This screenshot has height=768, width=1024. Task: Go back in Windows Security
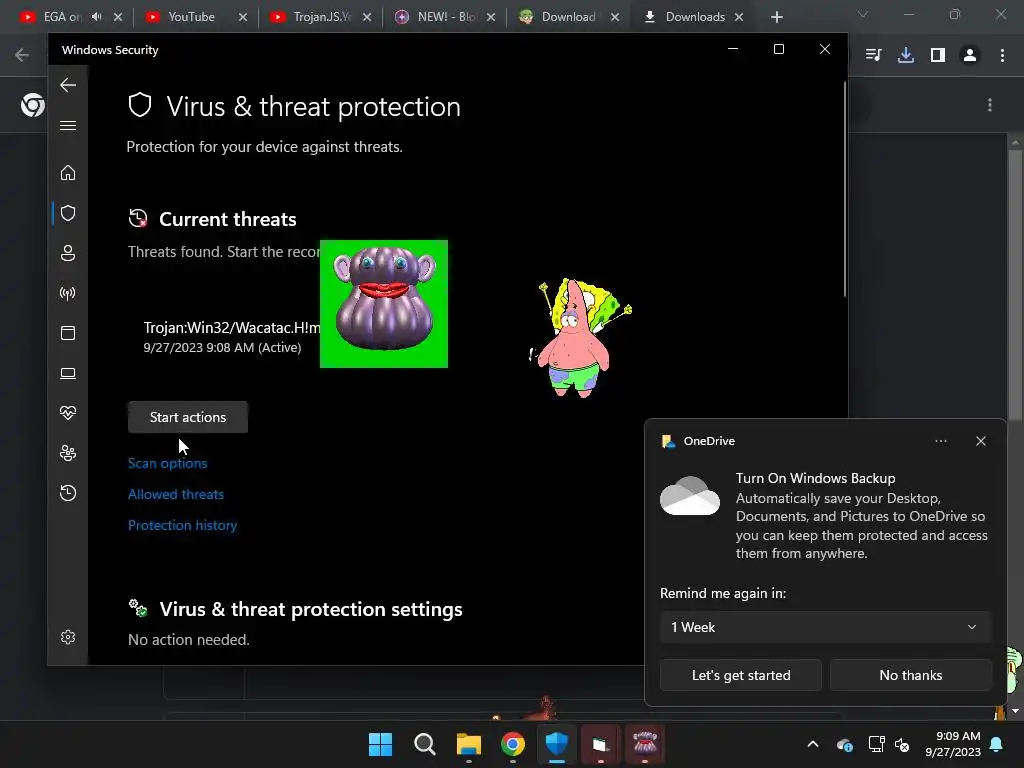point(68,85)
